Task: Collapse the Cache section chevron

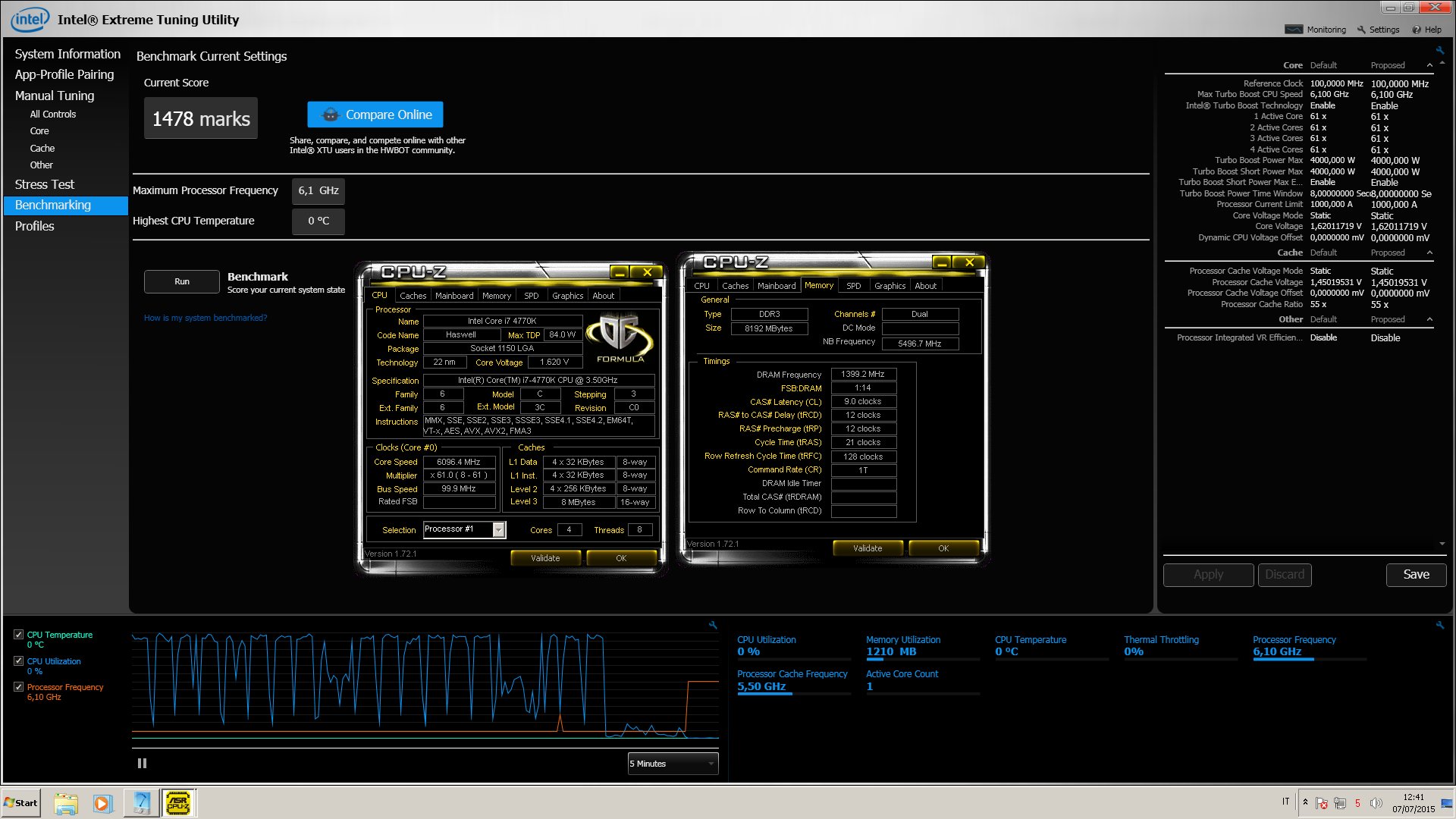Action: pyautogui.click(x=1429, y=253)
